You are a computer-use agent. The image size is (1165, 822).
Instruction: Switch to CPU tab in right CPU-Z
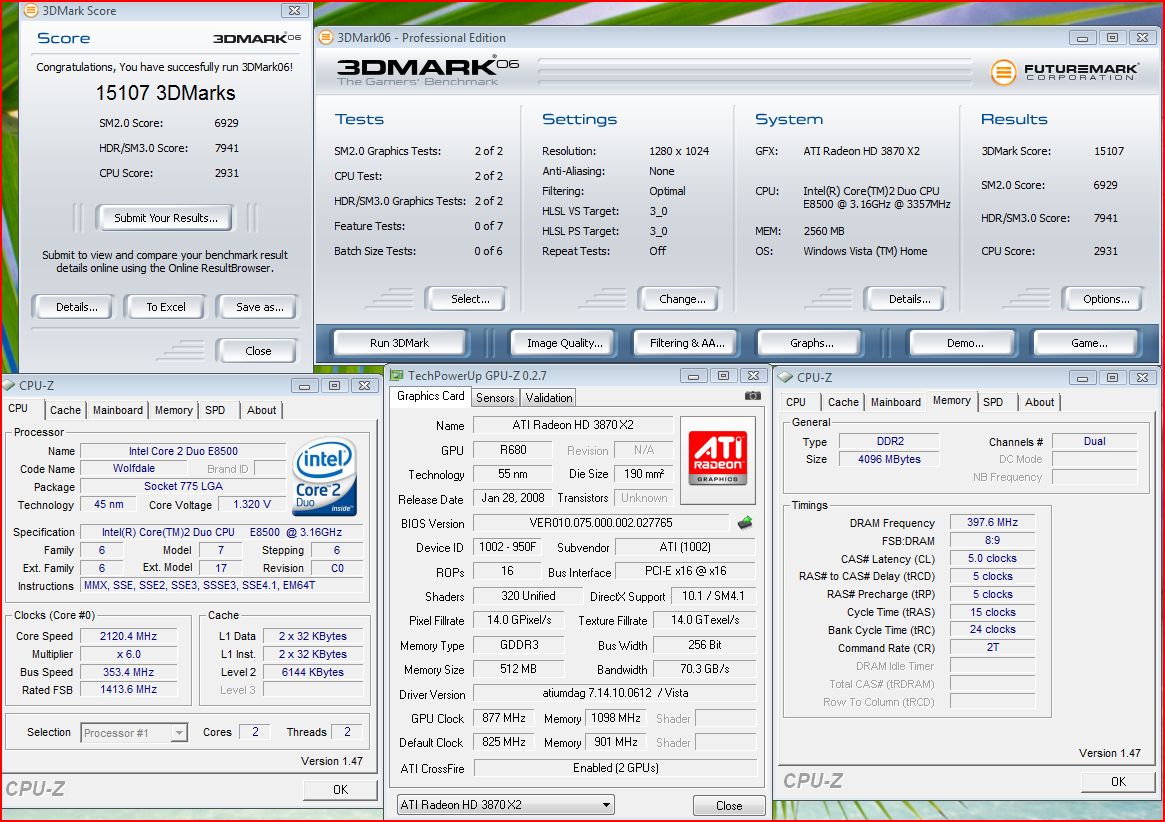tap(796, 402)
